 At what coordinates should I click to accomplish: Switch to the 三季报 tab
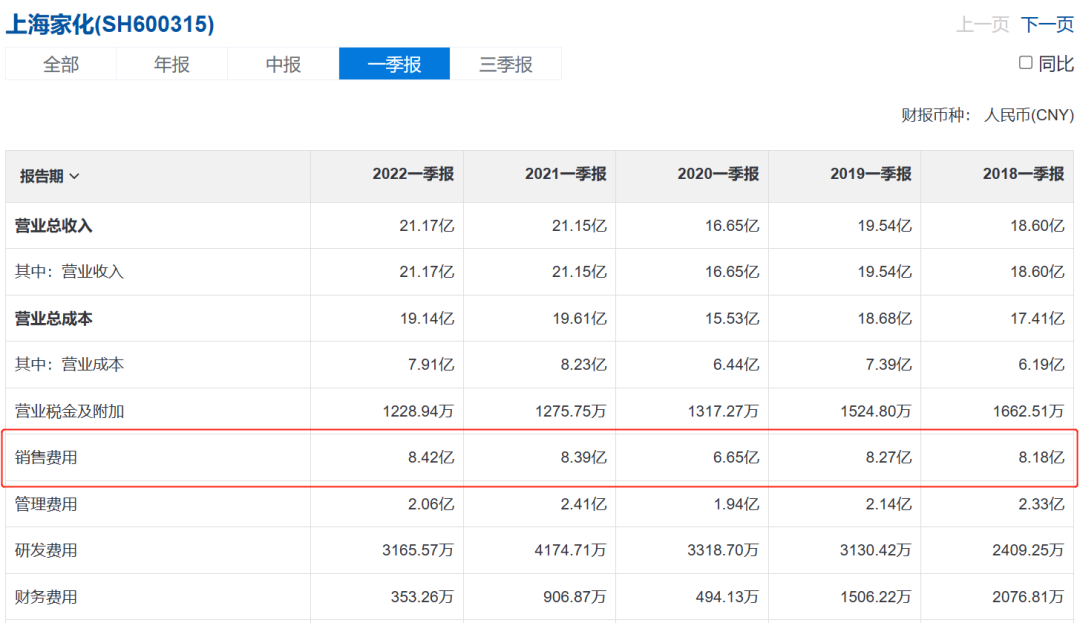505,64
